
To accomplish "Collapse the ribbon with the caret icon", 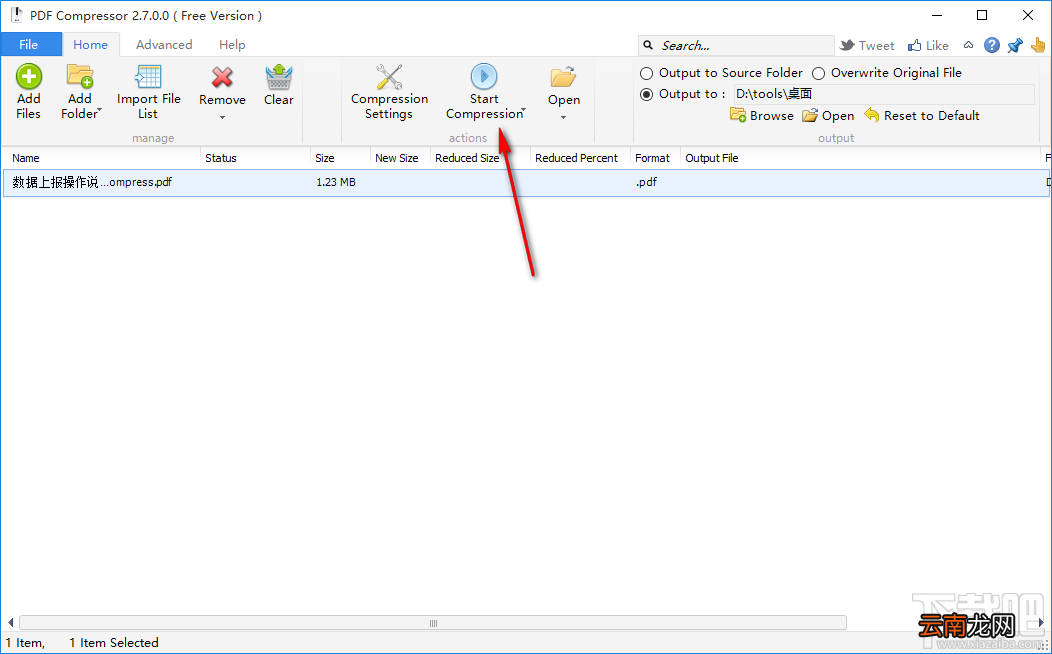I will pos(968,45).
